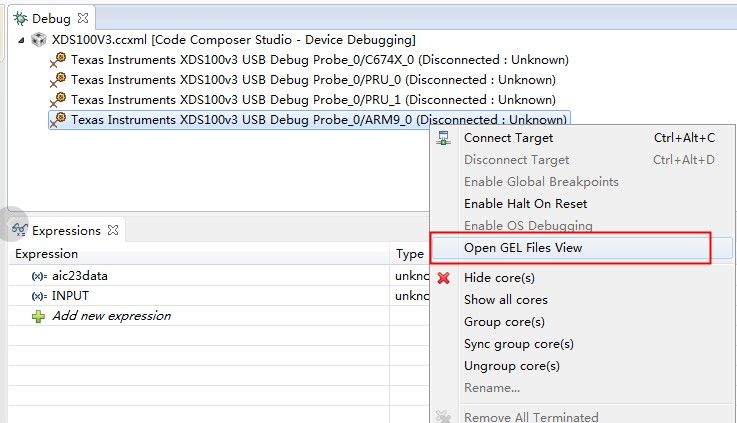Select the XDS100V3.ccxml debugging session row
The image size is (737, 423).
tap(234, 40)
